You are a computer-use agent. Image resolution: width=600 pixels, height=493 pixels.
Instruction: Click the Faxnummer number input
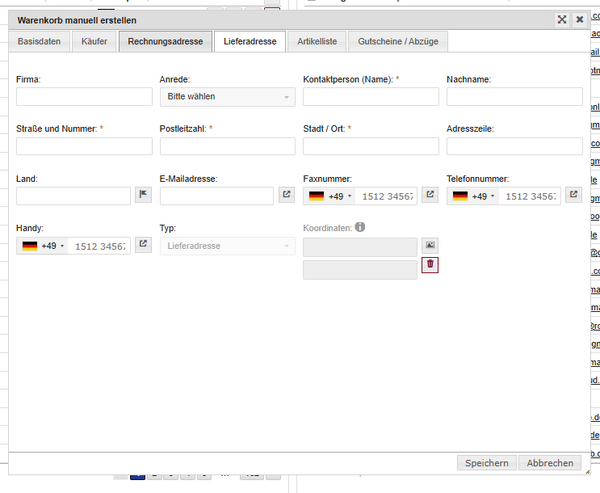click(x=386, y=196)
